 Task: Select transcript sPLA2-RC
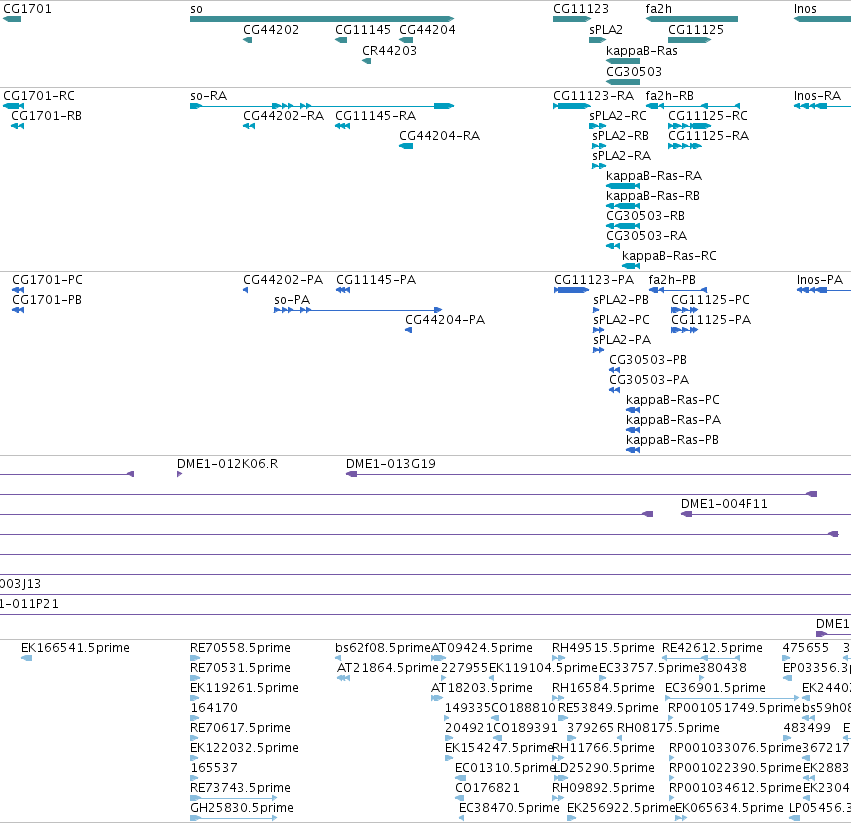[x=618, y=116]
